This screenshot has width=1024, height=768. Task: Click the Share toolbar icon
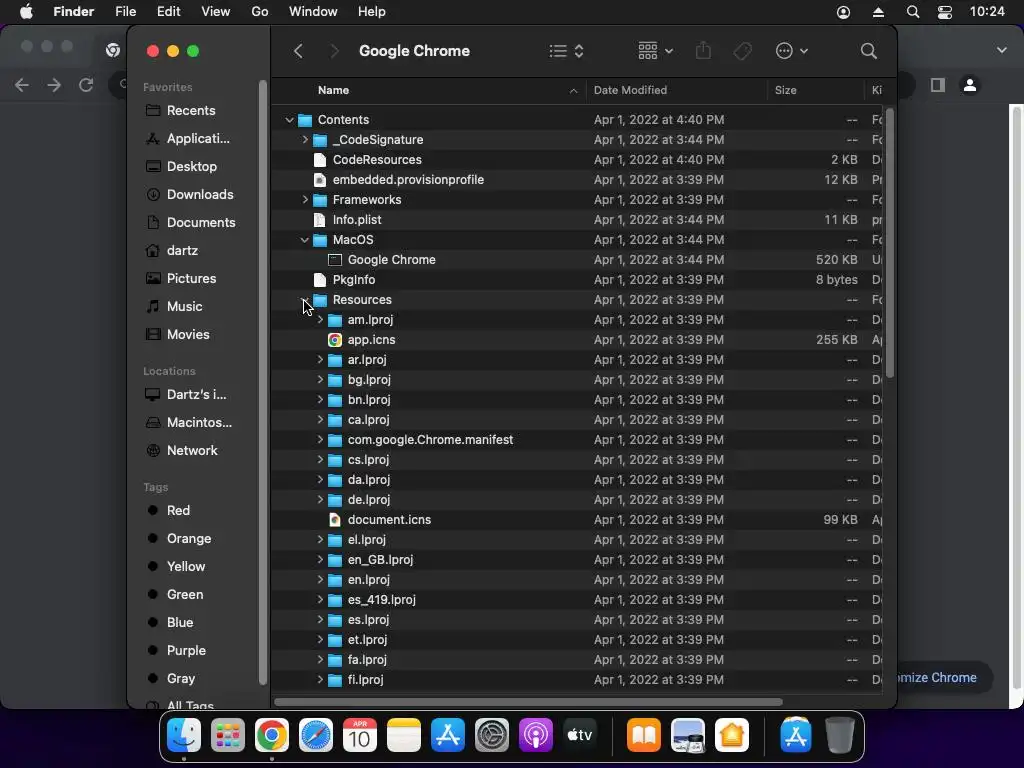click(703, 50)
